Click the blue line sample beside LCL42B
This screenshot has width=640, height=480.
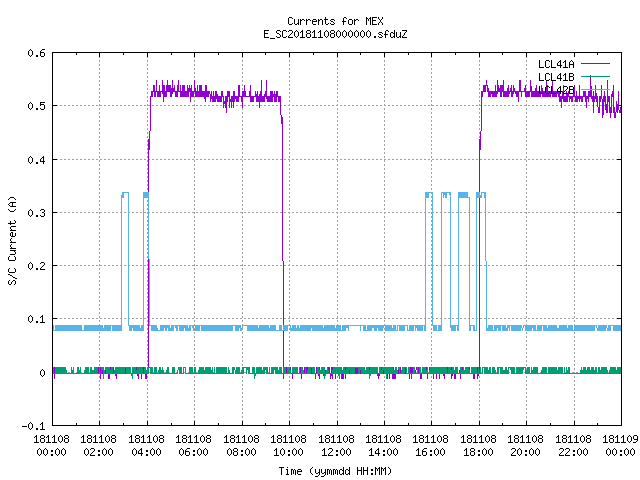(595, 89)
